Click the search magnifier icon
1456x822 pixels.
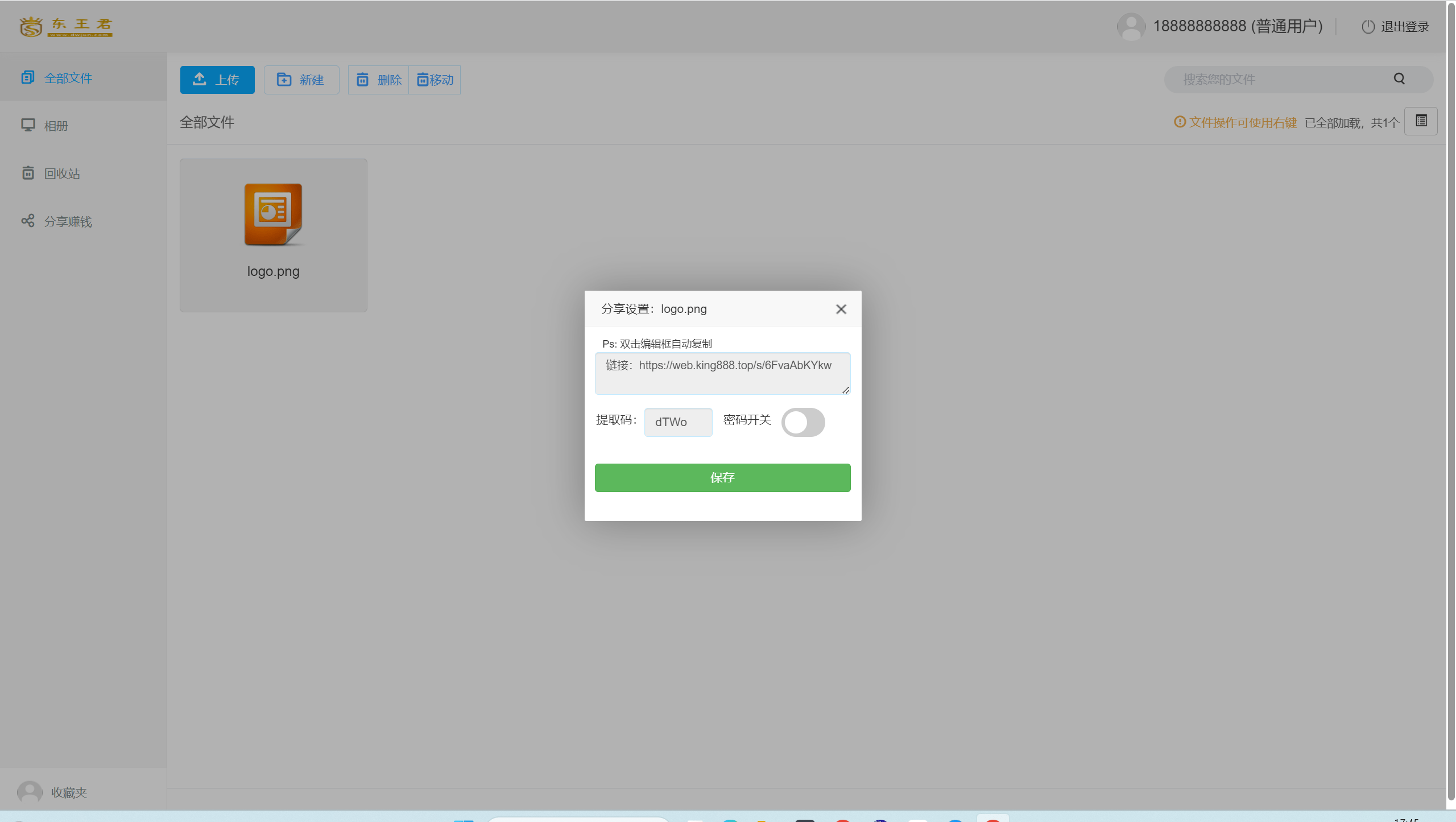point(1400,79)
